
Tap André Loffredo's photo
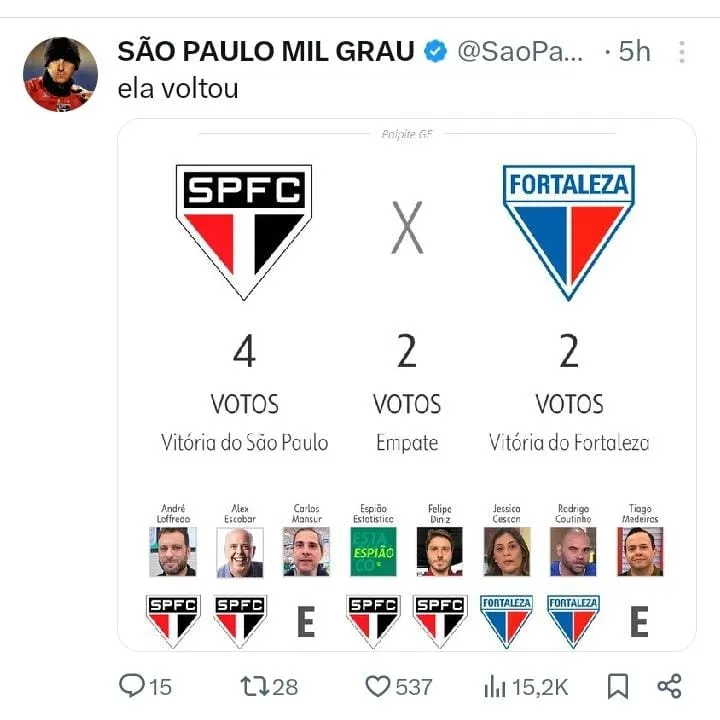[x=173, y=551]
